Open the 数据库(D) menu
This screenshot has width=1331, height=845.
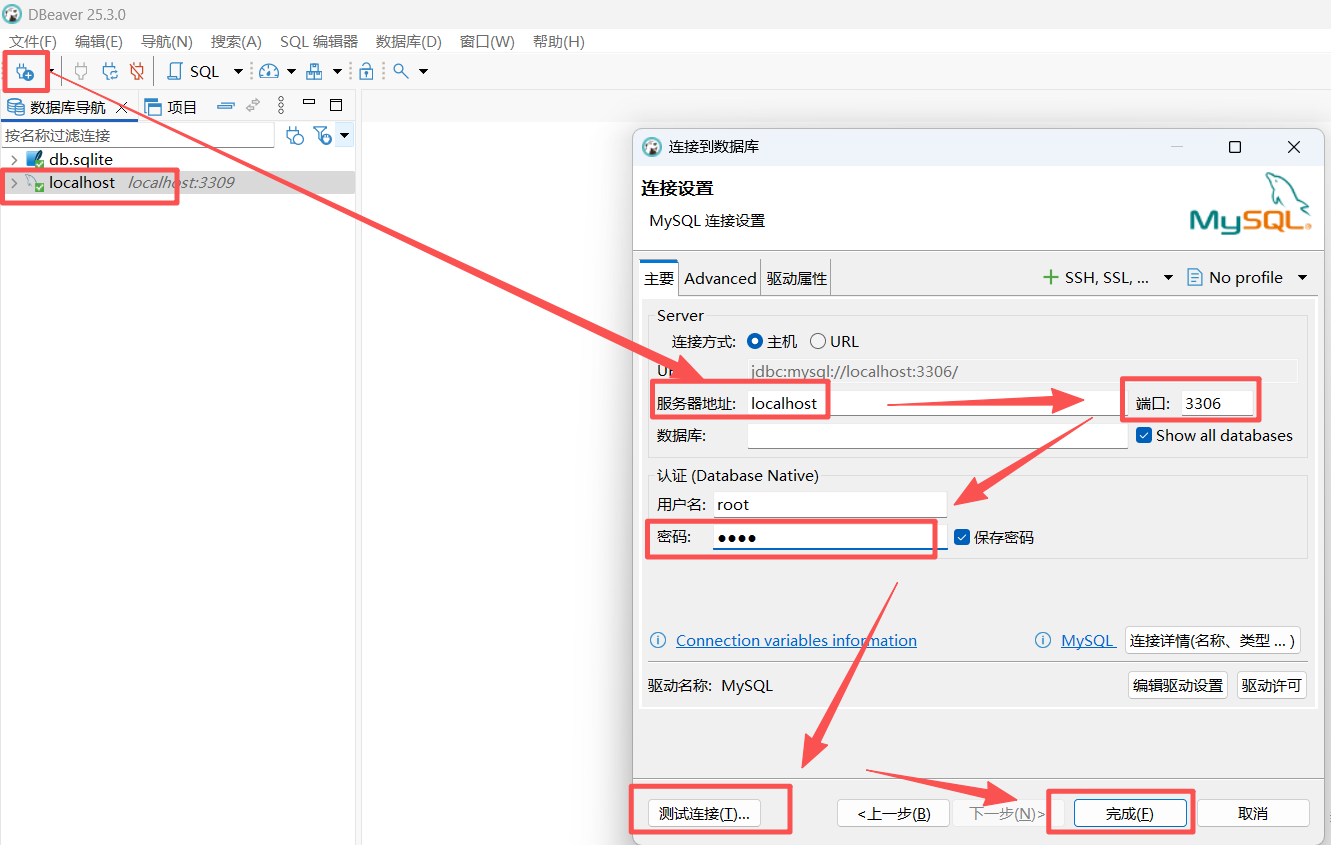click(x=408, y=41)
